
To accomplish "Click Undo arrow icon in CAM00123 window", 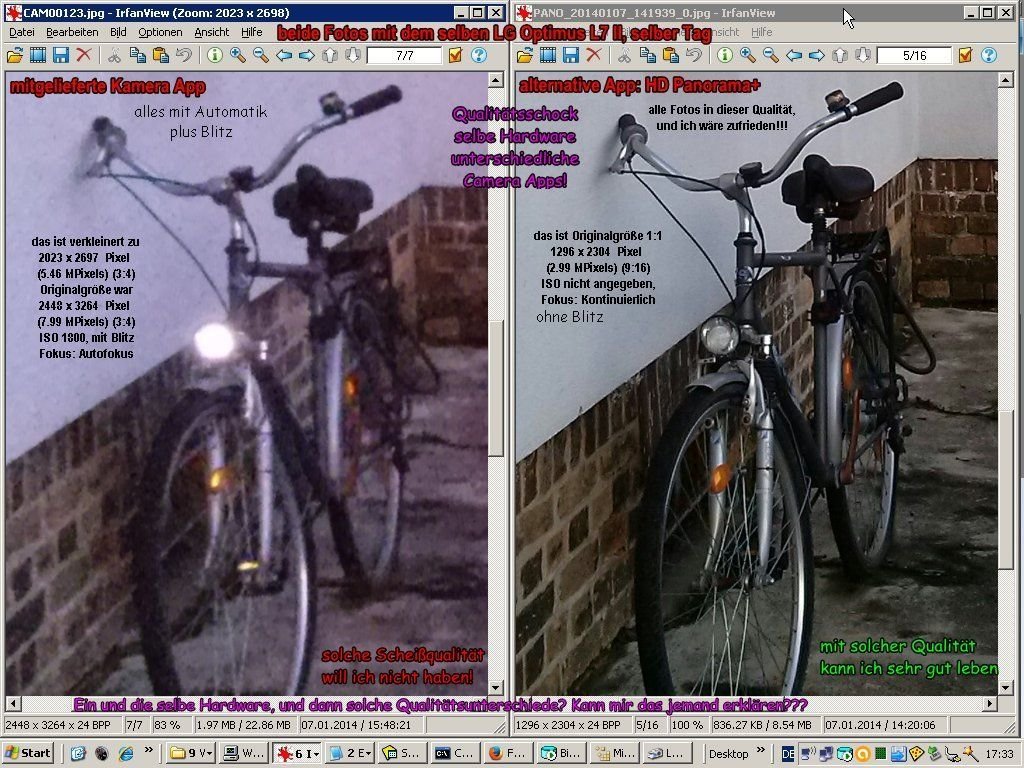I will (184, 56).
